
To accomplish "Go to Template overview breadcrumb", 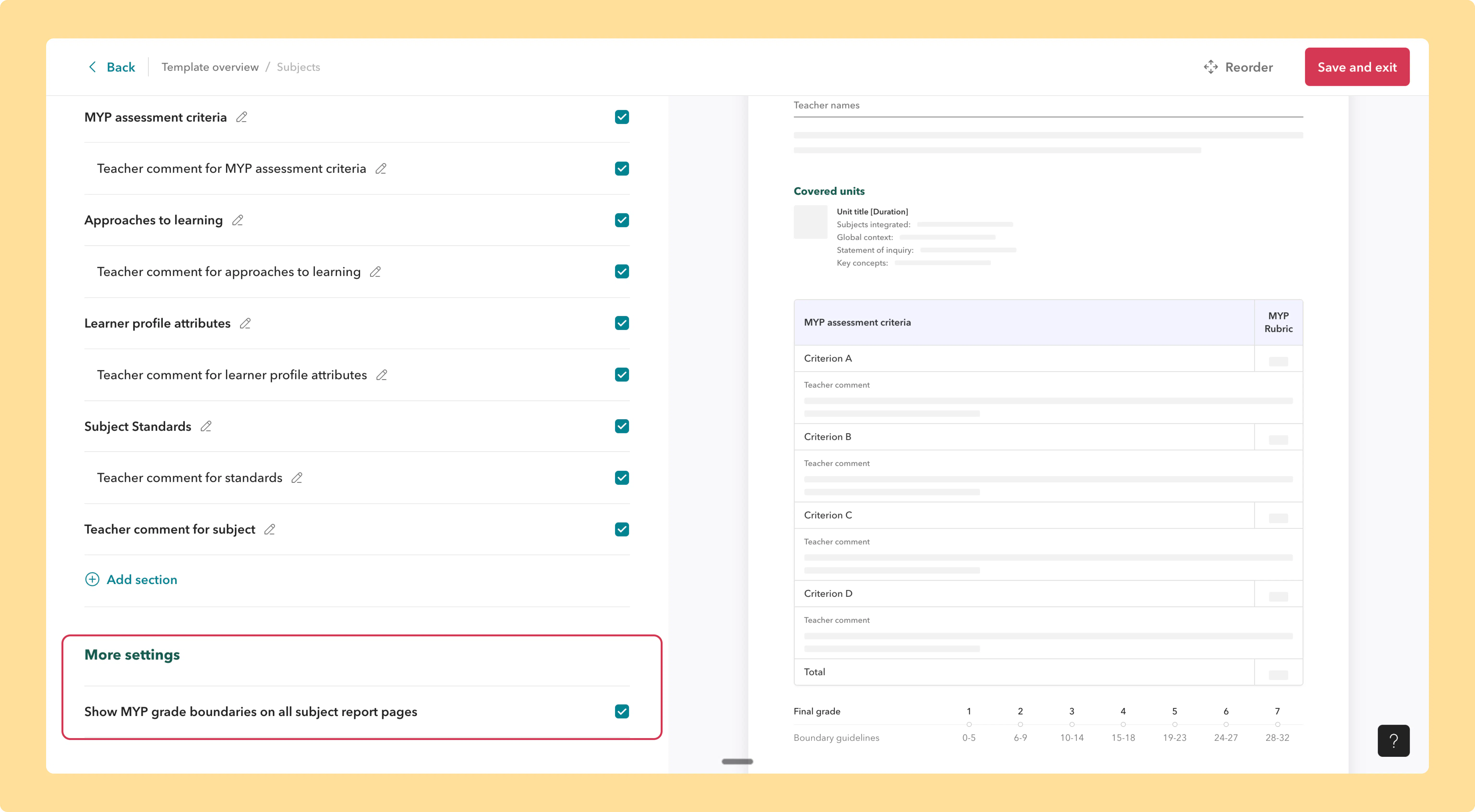I will (210, 67).
